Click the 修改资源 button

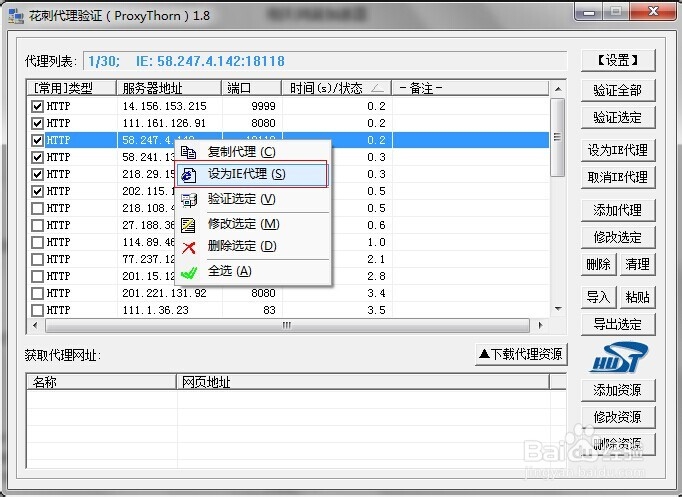(x=618, y=417)
